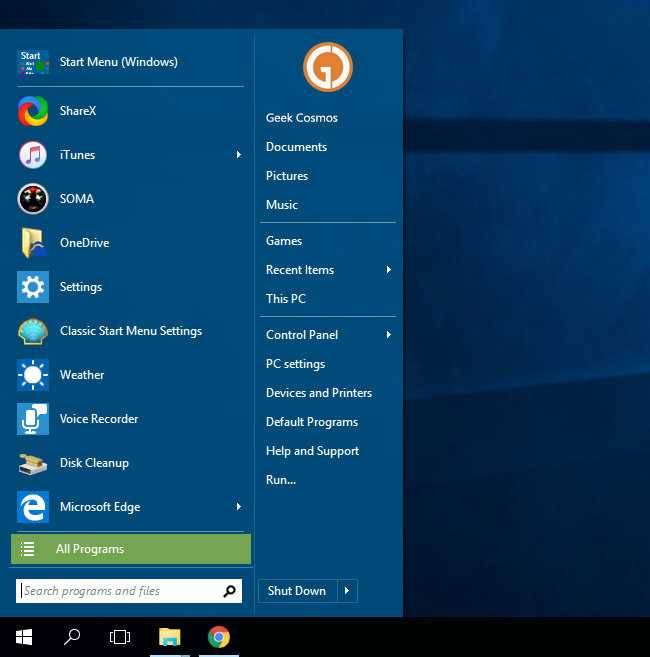The height and width of the screenshot is (657, 650).
Task: Open All Programs list
Action: point(131,549)
